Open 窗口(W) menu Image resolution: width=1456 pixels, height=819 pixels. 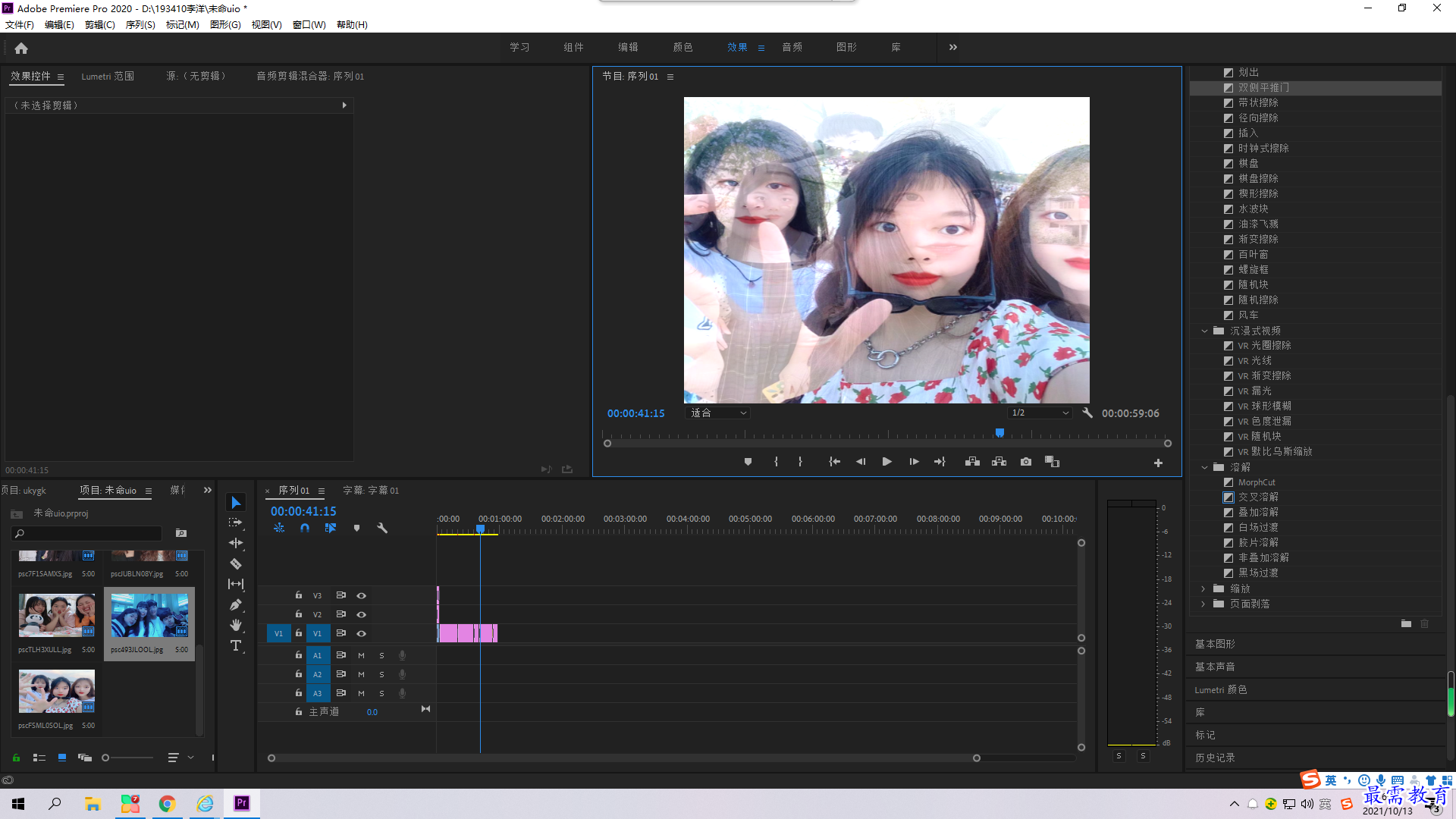pos(309,25)
